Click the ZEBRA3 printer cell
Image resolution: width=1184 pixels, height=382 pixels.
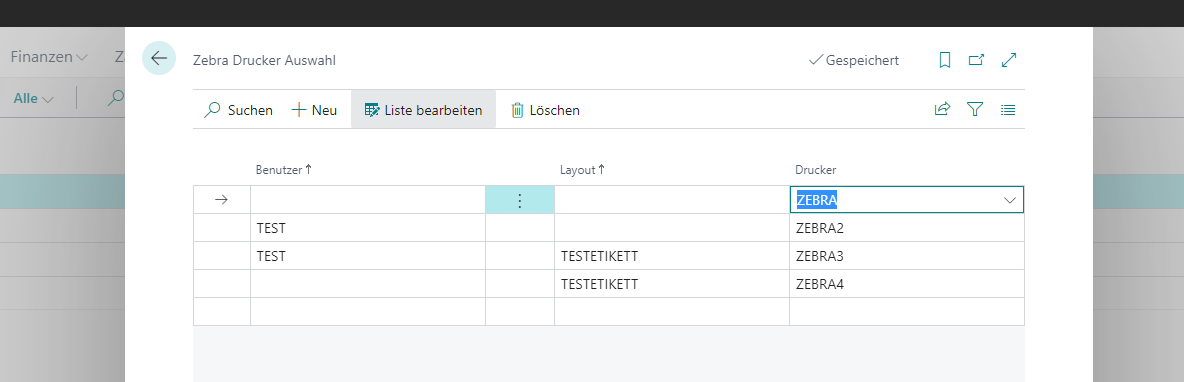coord(907,256)
